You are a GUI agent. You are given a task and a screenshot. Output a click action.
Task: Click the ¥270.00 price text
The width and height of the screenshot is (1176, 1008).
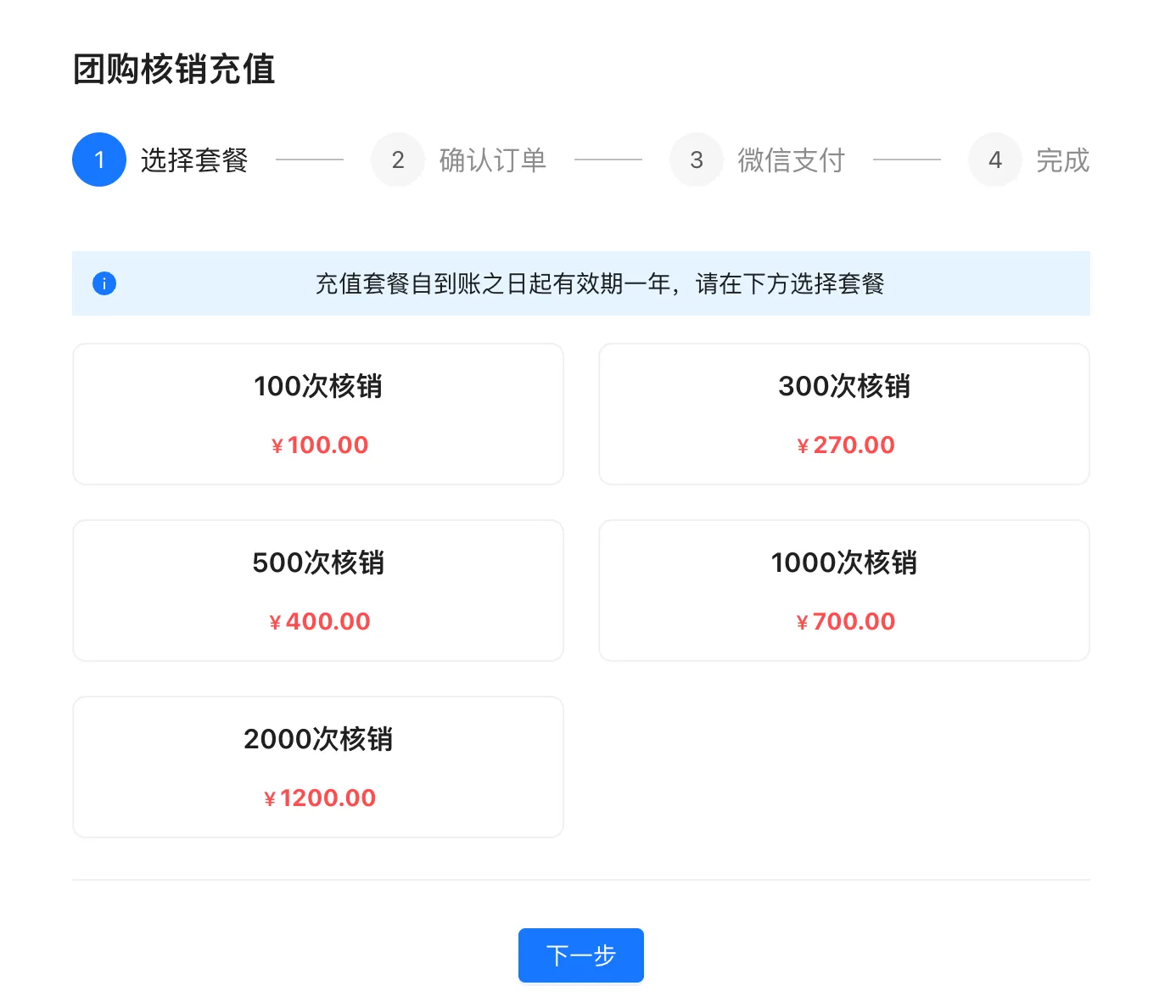[x=846, y=445]
